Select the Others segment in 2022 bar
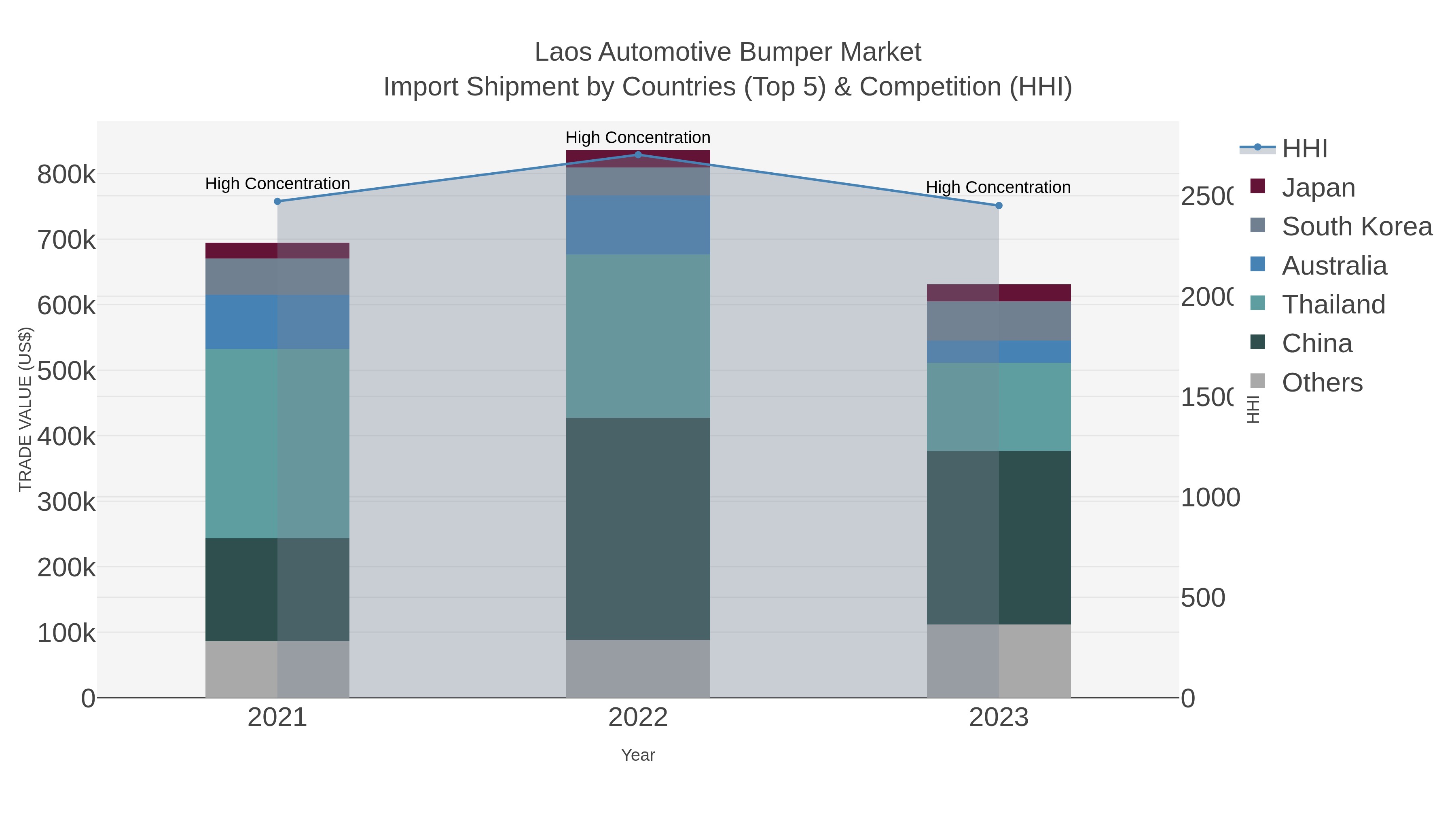Screen dimensions: 1456x819 click(x=638, y=669)
